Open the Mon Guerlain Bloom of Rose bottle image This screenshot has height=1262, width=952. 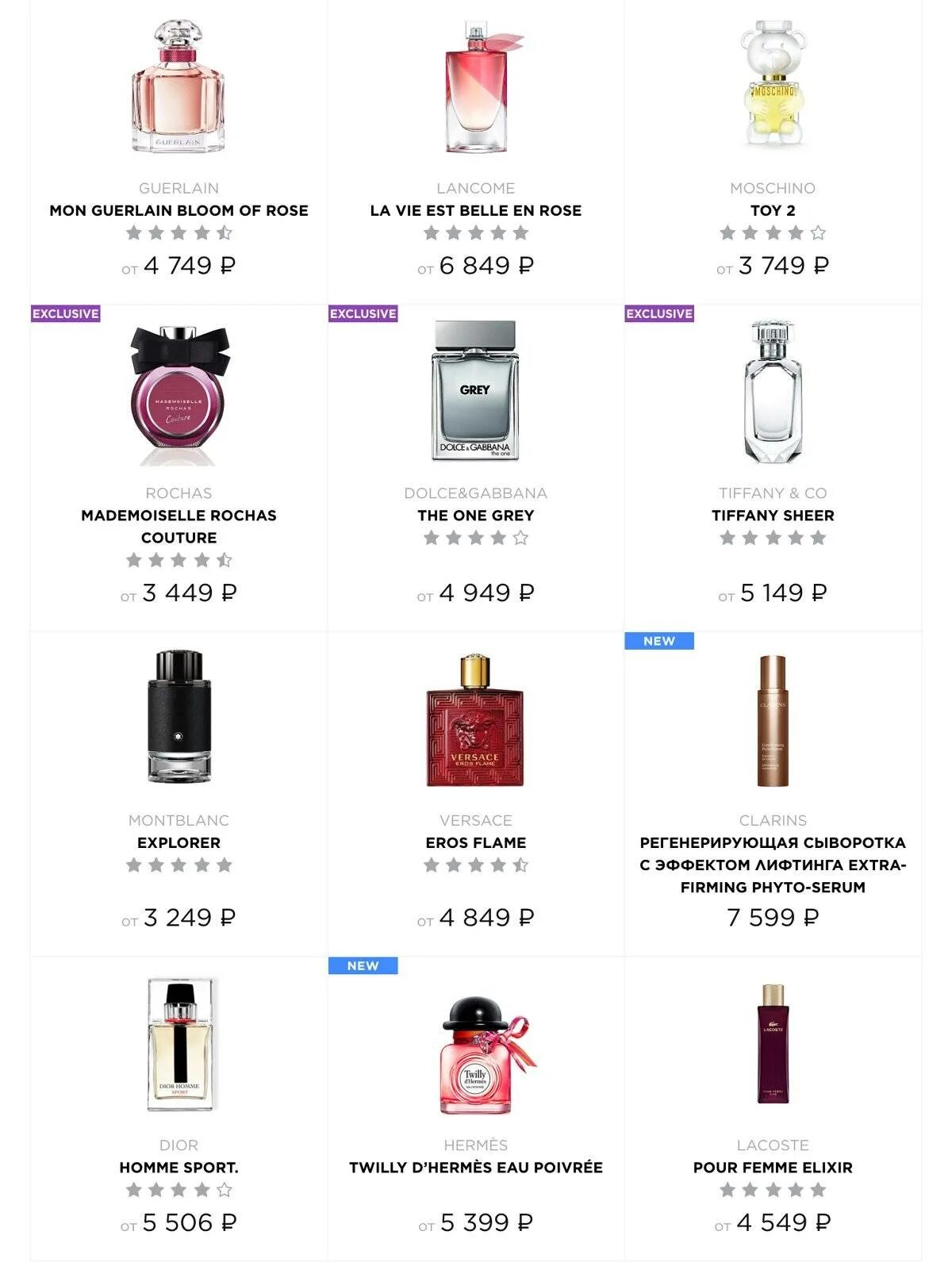(178, 86)
